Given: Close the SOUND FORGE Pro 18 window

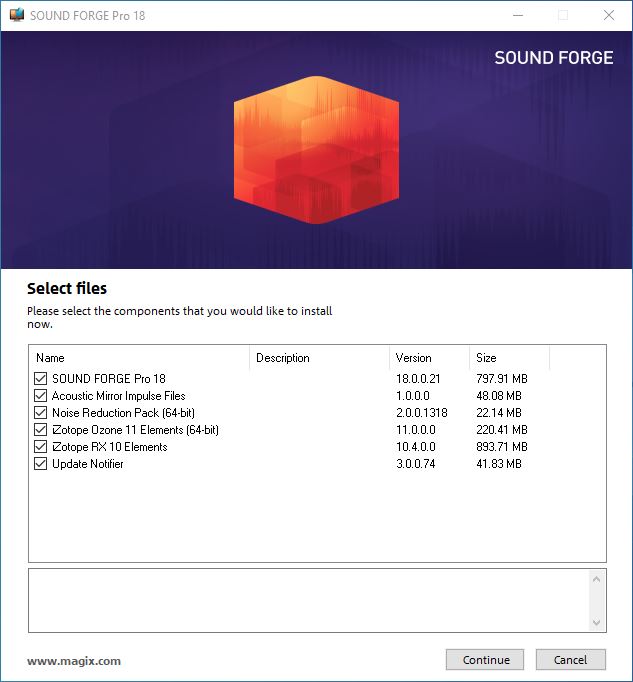Looking at the screenshot, I should [609, 15].
